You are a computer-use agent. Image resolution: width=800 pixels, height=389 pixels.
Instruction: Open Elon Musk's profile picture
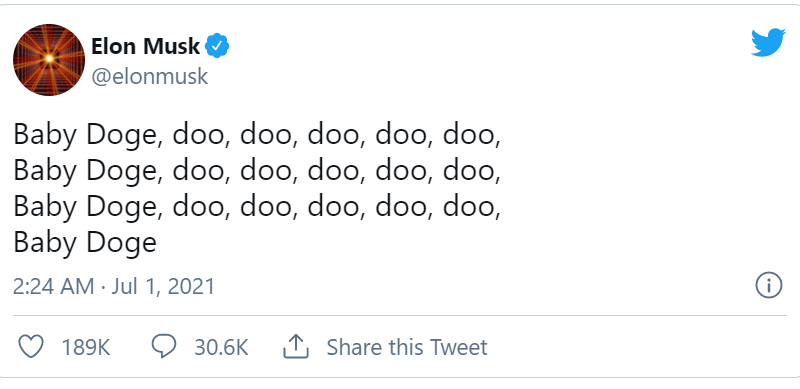49,60
